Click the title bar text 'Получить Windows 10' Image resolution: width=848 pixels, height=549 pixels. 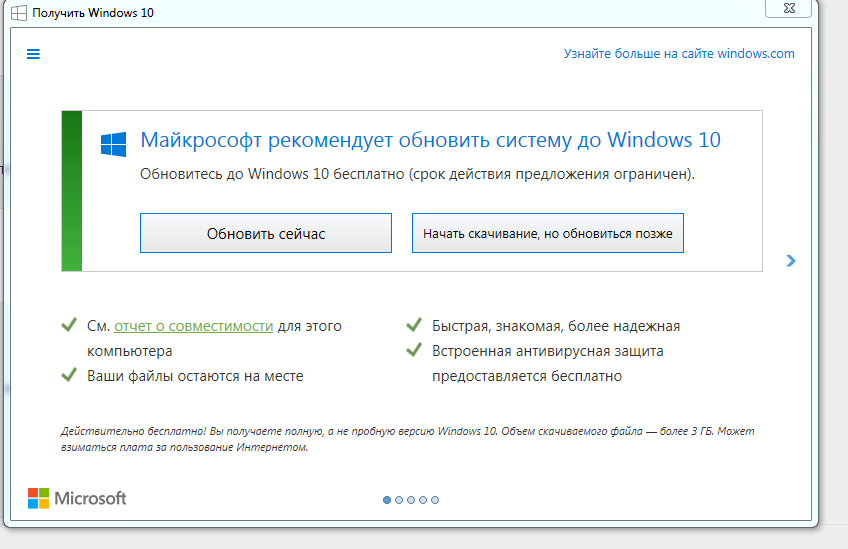(x=93, y=13)
